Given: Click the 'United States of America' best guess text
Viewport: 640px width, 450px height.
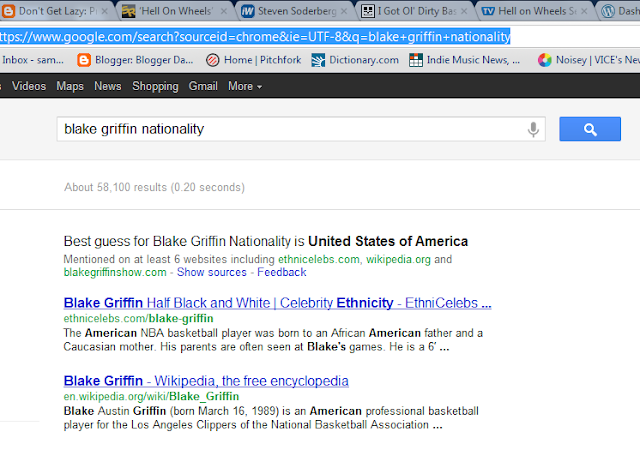Looking at the screenshot, I should click(x=388, y=241).
